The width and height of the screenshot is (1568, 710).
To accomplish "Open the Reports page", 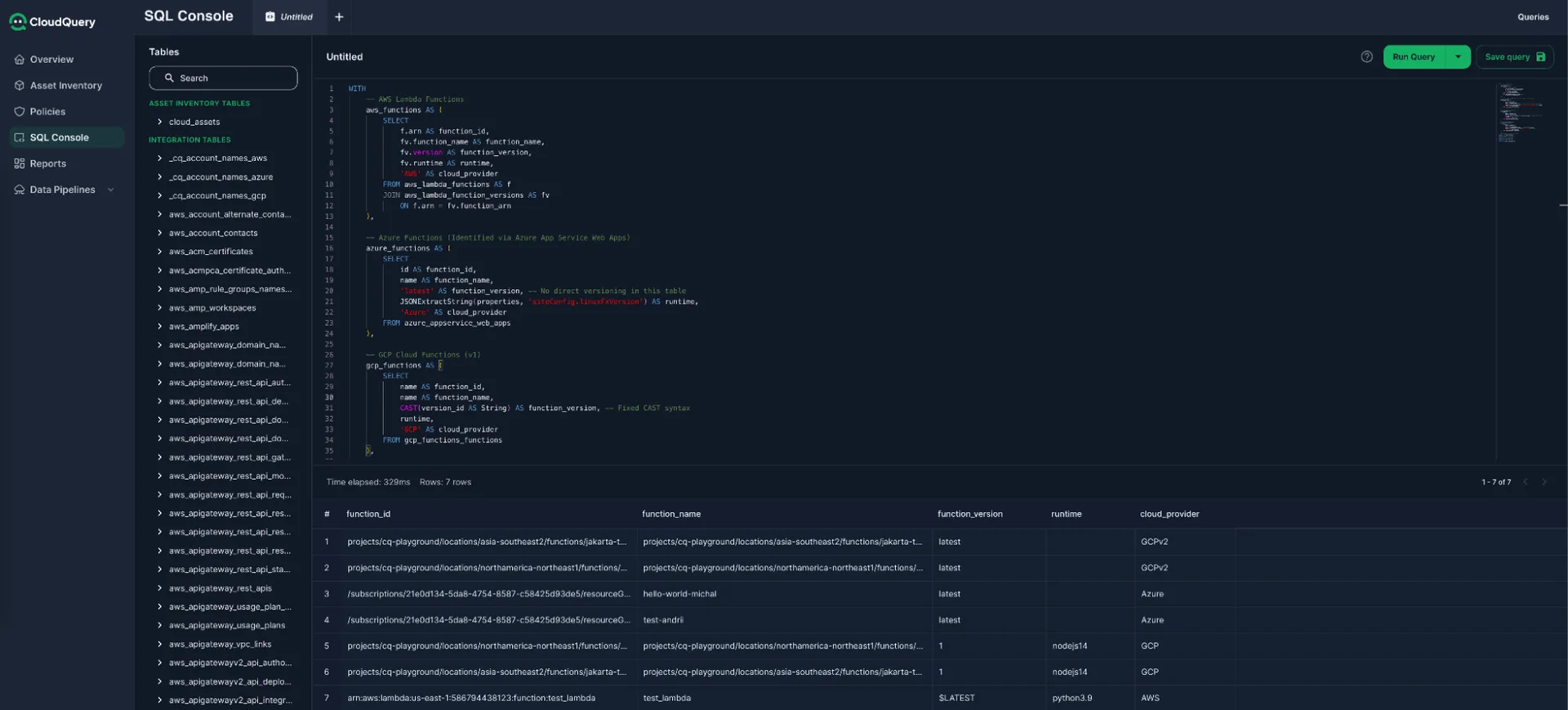I will coord(47,163).
